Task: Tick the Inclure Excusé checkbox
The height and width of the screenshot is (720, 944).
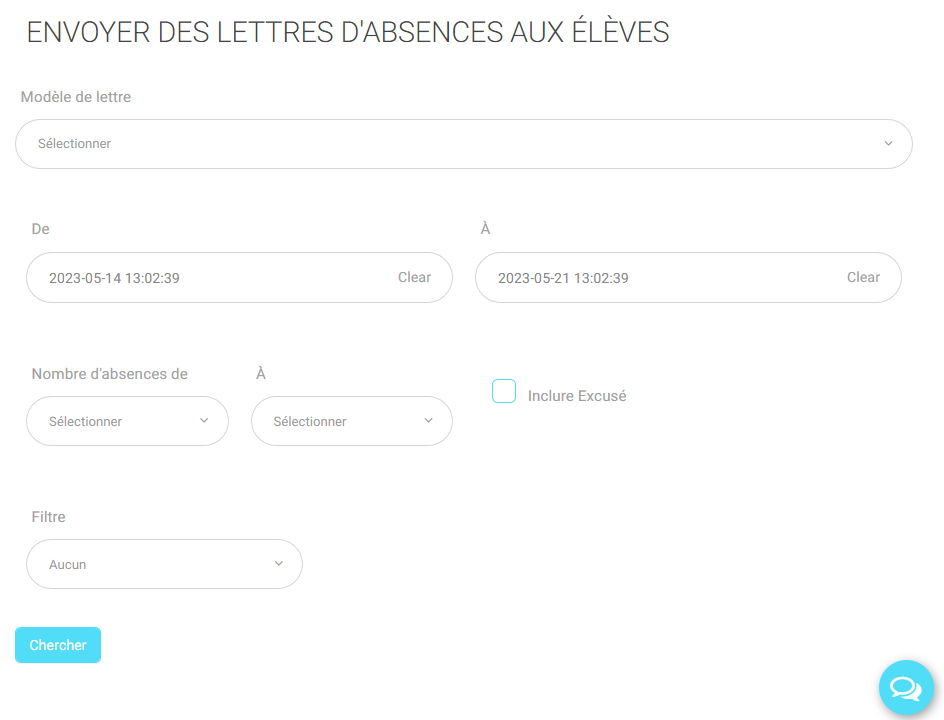Action: coord(504,391)
